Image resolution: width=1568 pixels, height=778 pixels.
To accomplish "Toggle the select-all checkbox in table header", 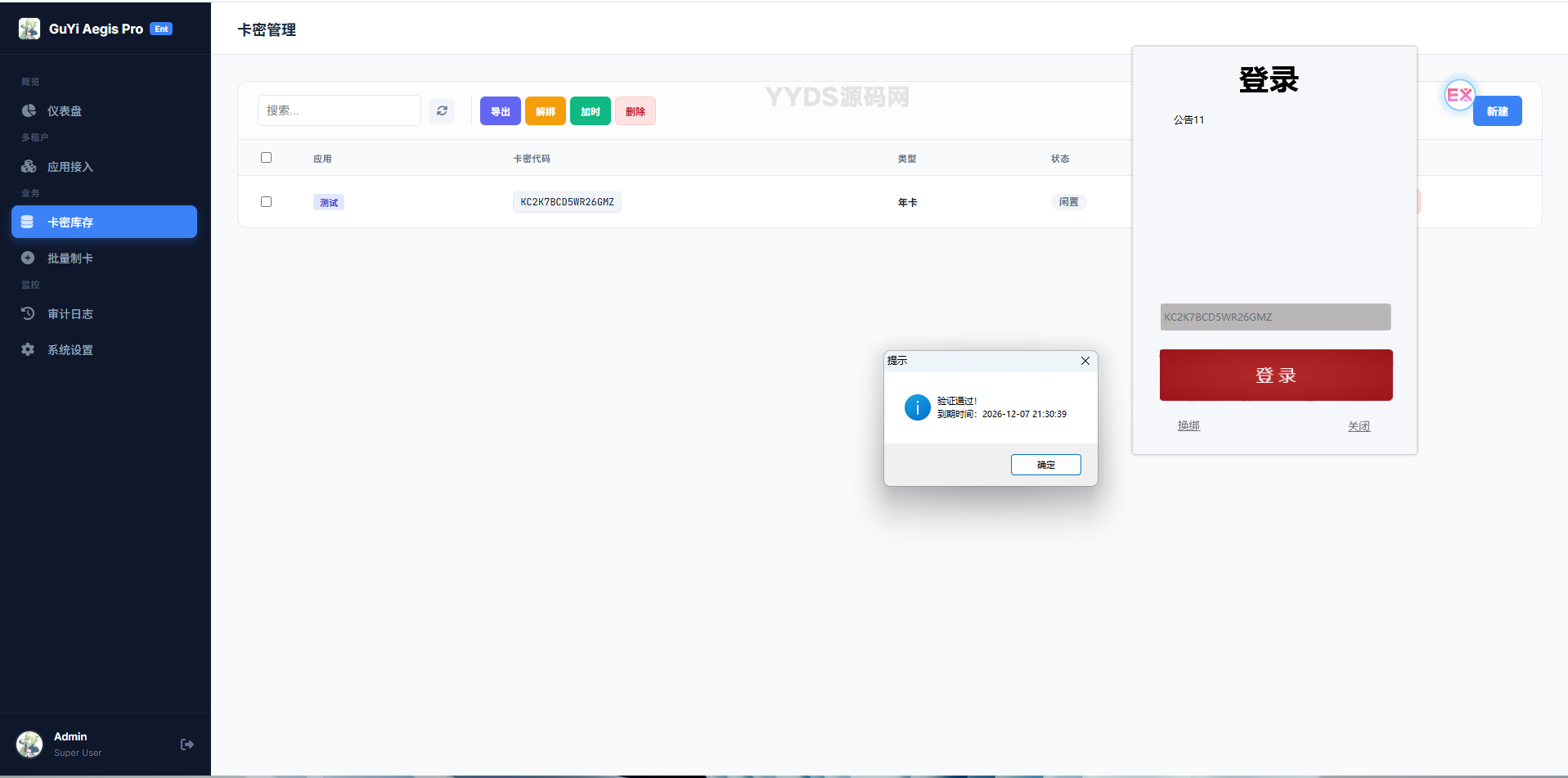I will (x=266, y=157).
